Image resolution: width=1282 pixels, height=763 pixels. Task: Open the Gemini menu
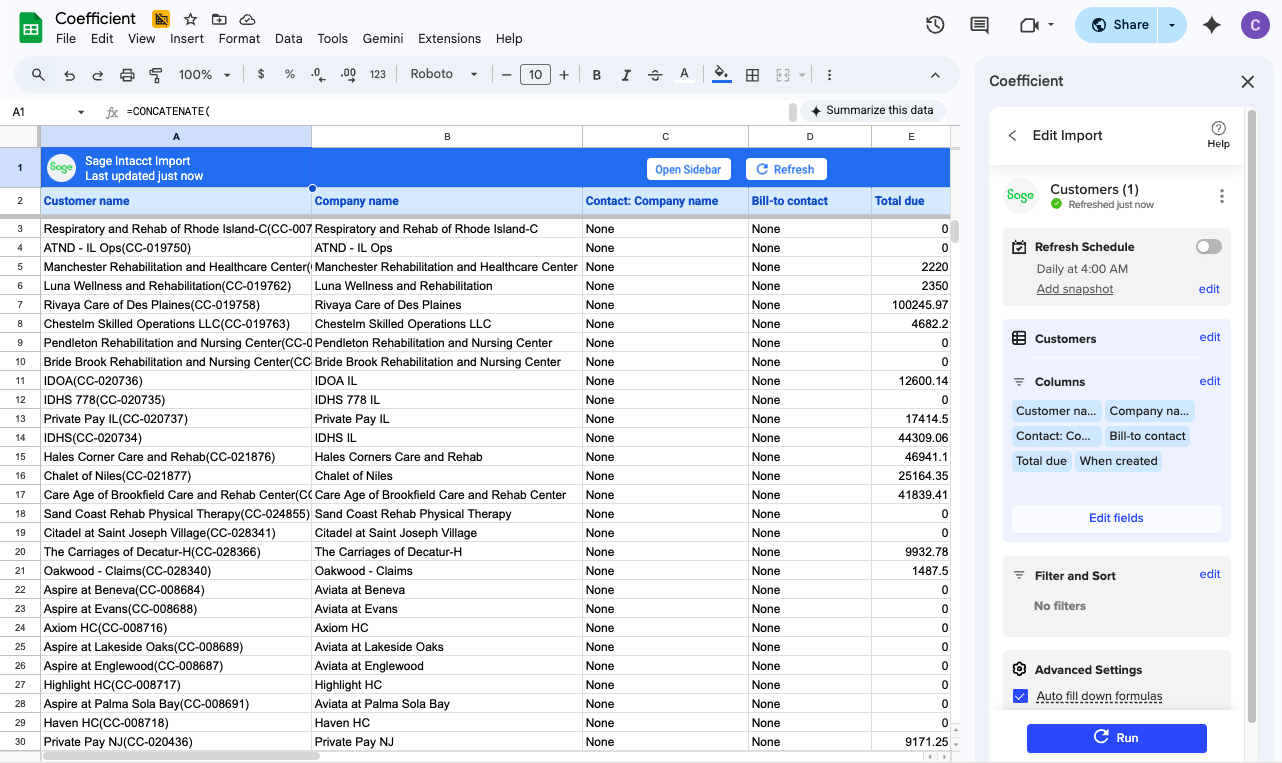click(x=383, y=38)
